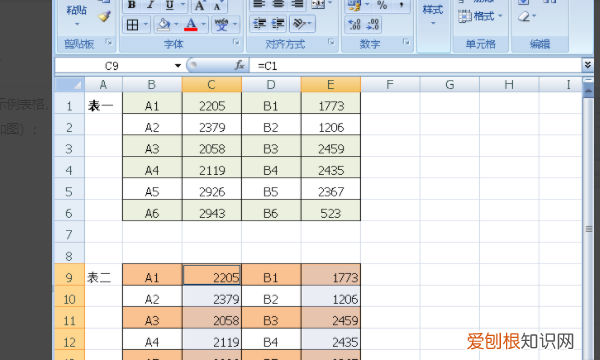Open the 数字 number dialog launcher

click(x=406, y=42)
